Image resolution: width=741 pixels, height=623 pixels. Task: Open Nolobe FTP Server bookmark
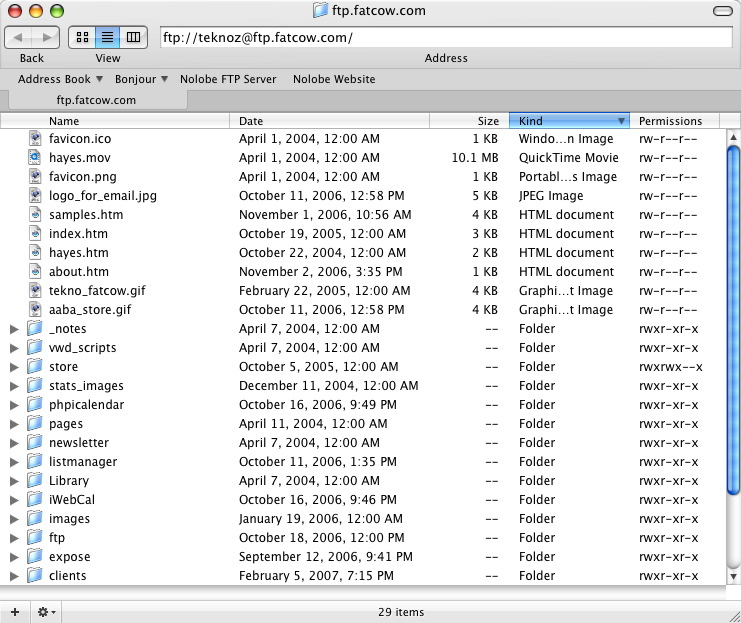click(x=228, y=79)
